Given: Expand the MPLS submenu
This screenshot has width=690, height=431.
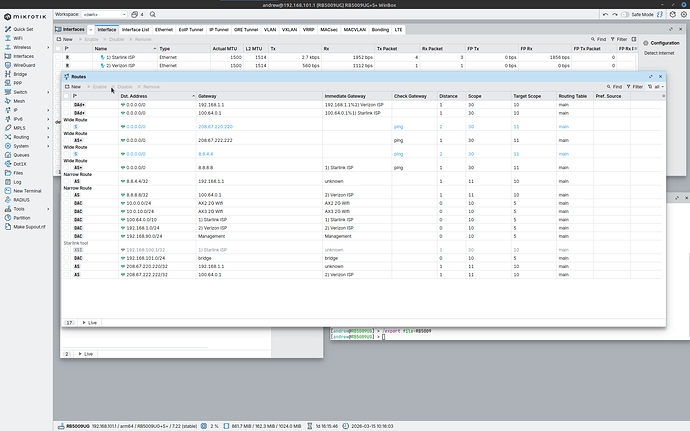Looking at the screenshot, I should tap(48, 128).
